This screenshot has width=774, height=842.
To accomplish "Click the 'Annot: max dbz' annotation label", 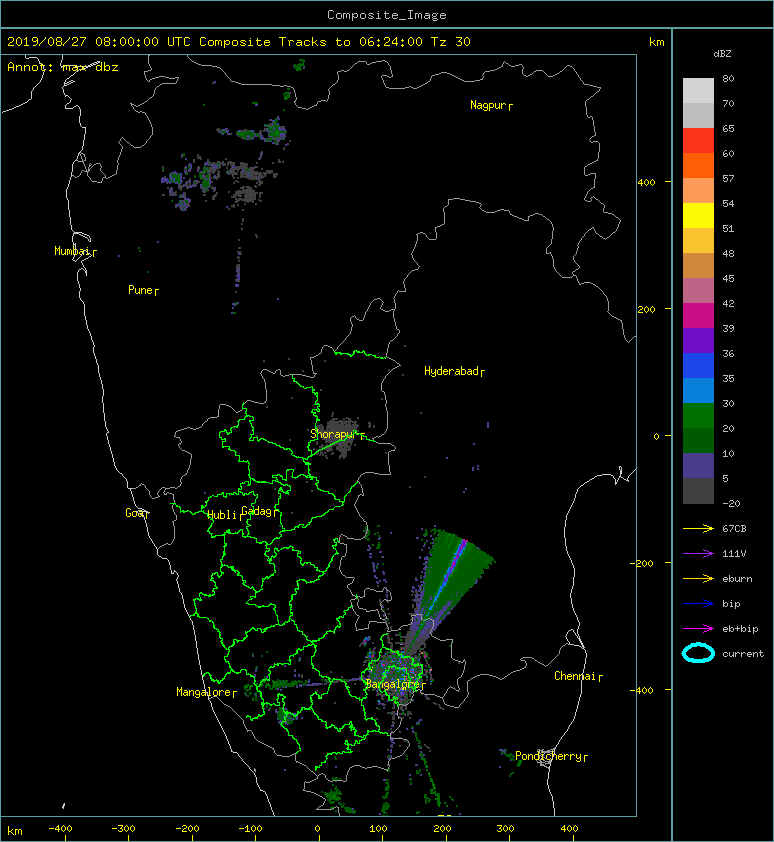I will click(x=63, y=67).
